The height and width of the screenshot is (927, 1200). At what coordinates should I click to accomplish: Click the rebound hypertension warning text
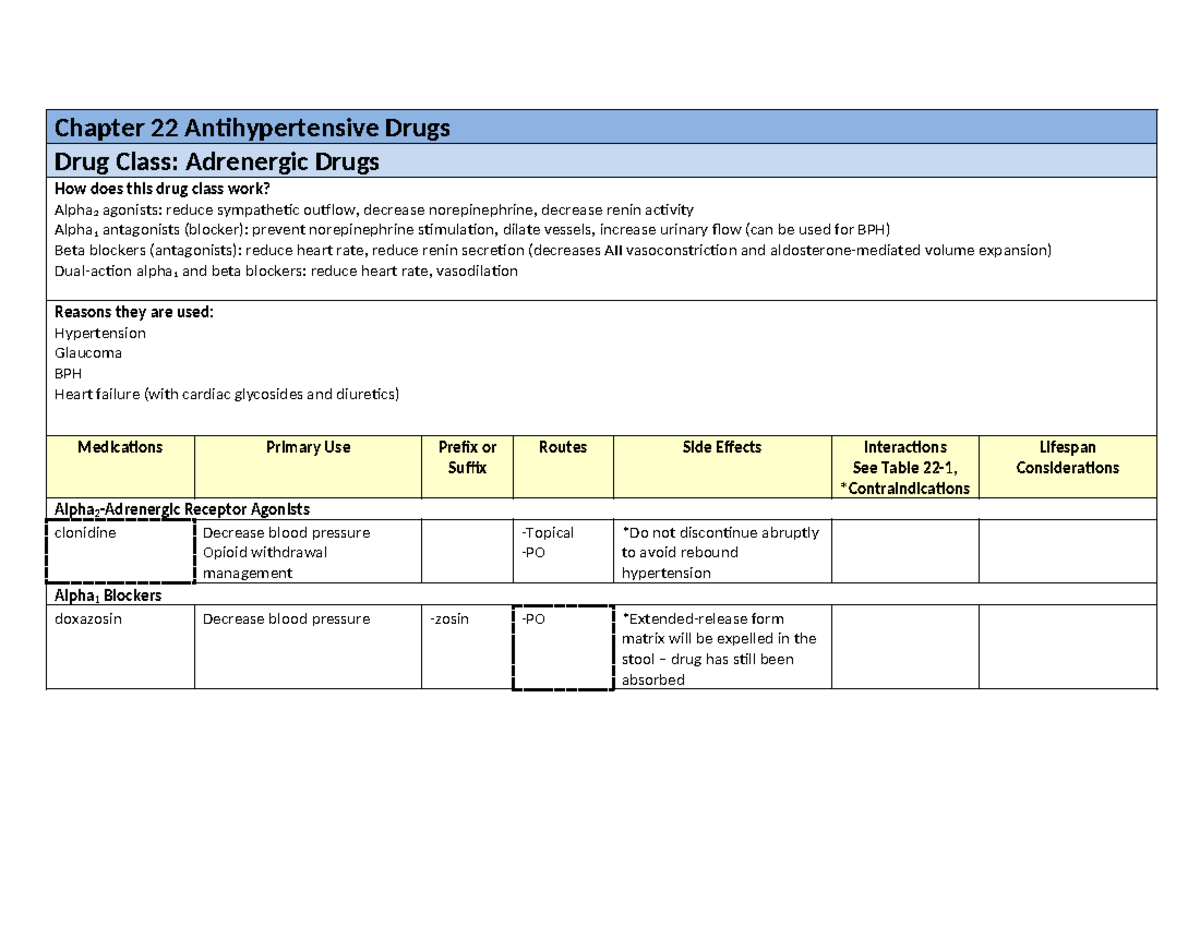[720, 552]
